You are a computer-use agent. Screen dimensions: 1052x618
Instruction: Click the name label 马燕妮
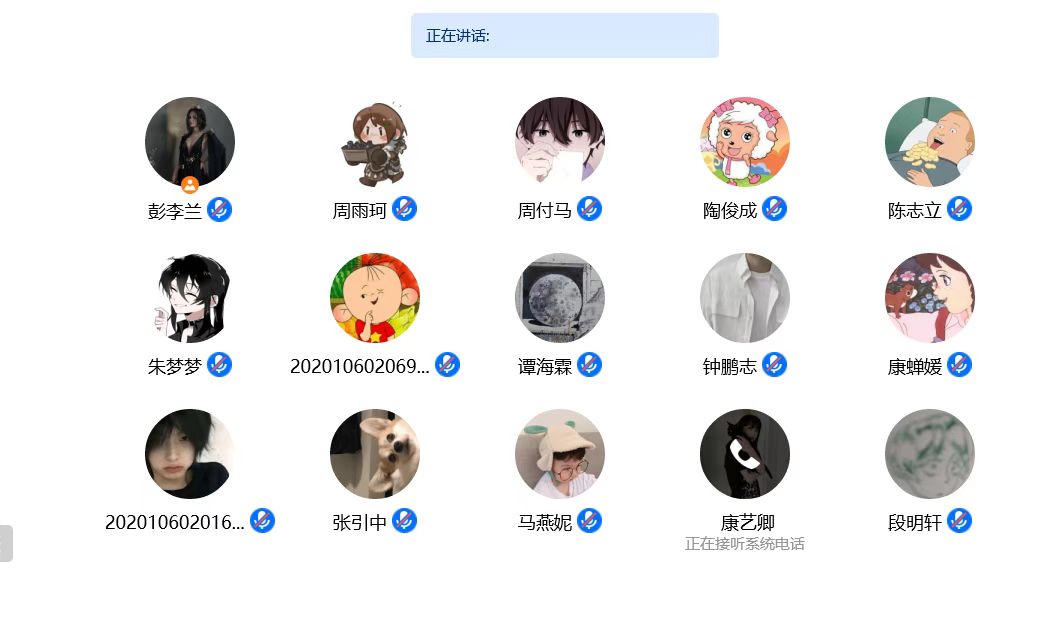544,522
